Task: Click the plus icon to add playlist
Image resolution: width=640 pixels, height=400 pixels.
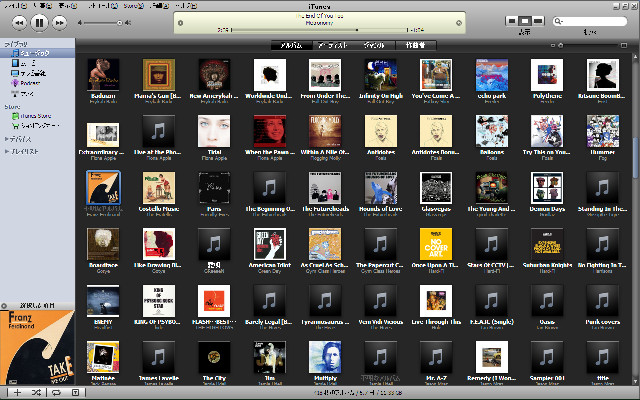Action: 17,392
